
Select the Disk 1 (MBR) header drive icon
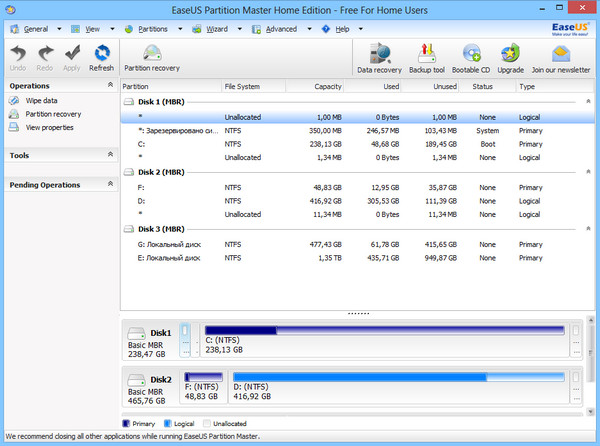point(129,102)
